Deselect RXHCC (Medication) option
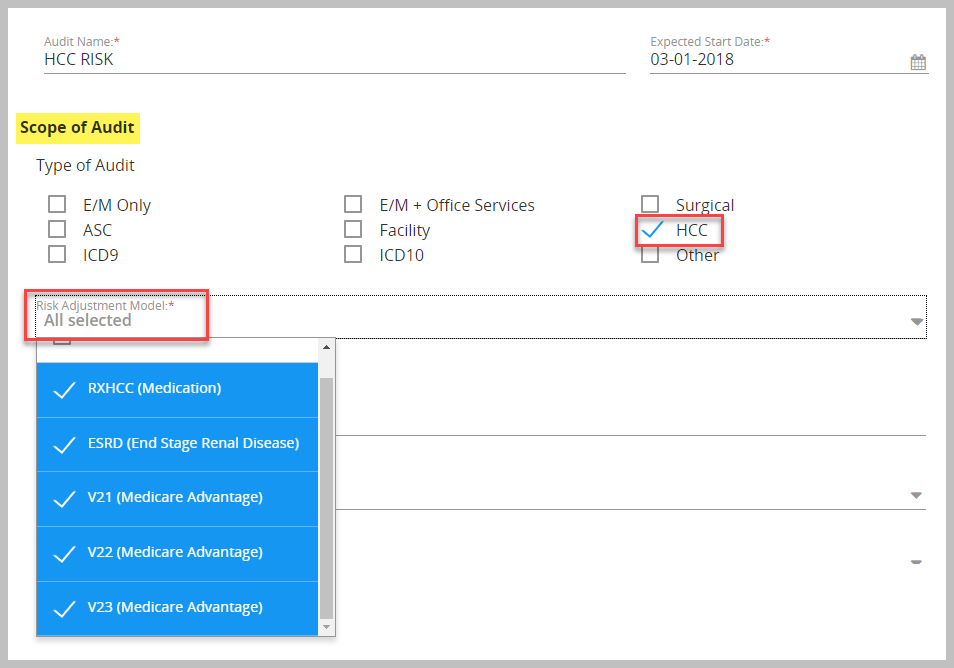This screenshot has width=954, height=668. [x=177, y=389]
